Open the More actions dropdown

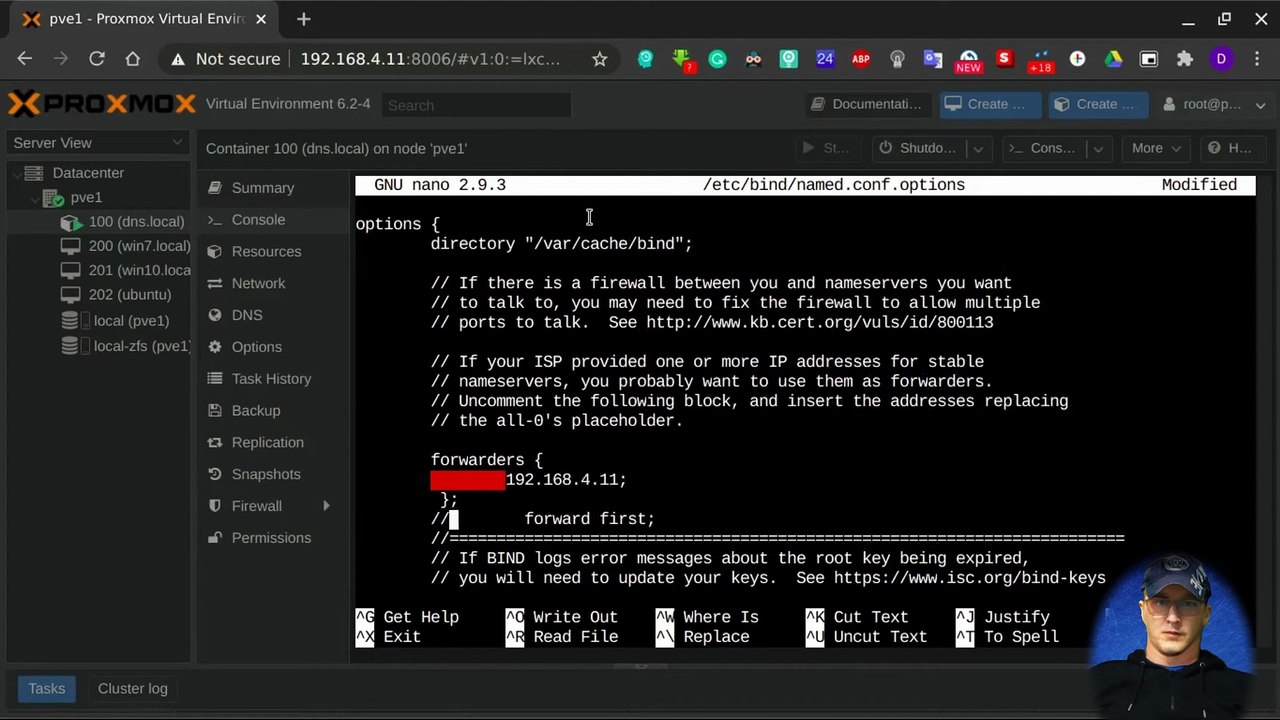click(1156, 148)
